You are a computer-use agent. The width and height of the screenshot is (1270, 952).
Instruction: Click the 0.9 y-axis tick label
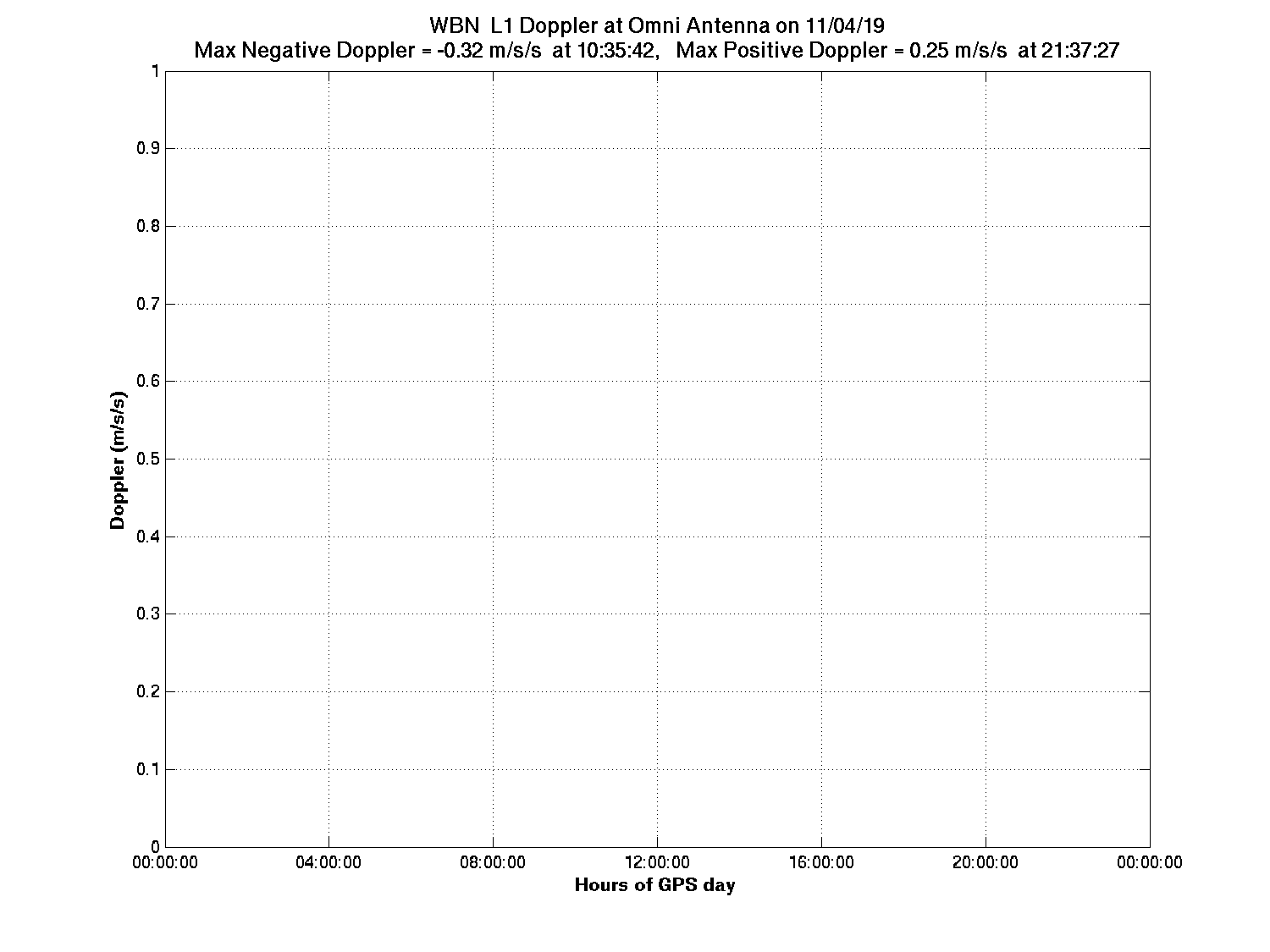pyautogui.click(x=148, y=148)
